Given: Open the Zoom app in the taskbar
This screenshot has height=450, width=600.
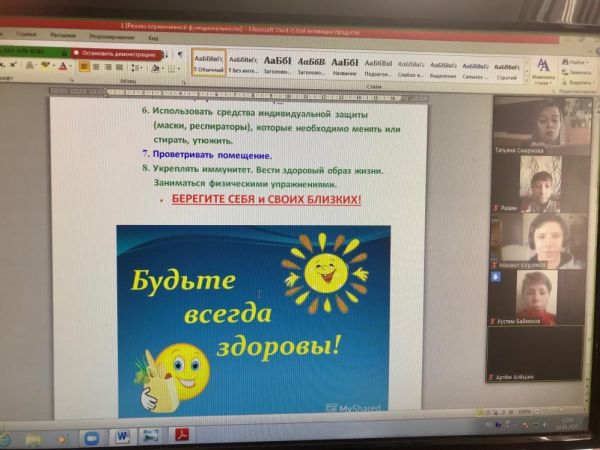Looking at the screenshot, I should pos(92,437).
